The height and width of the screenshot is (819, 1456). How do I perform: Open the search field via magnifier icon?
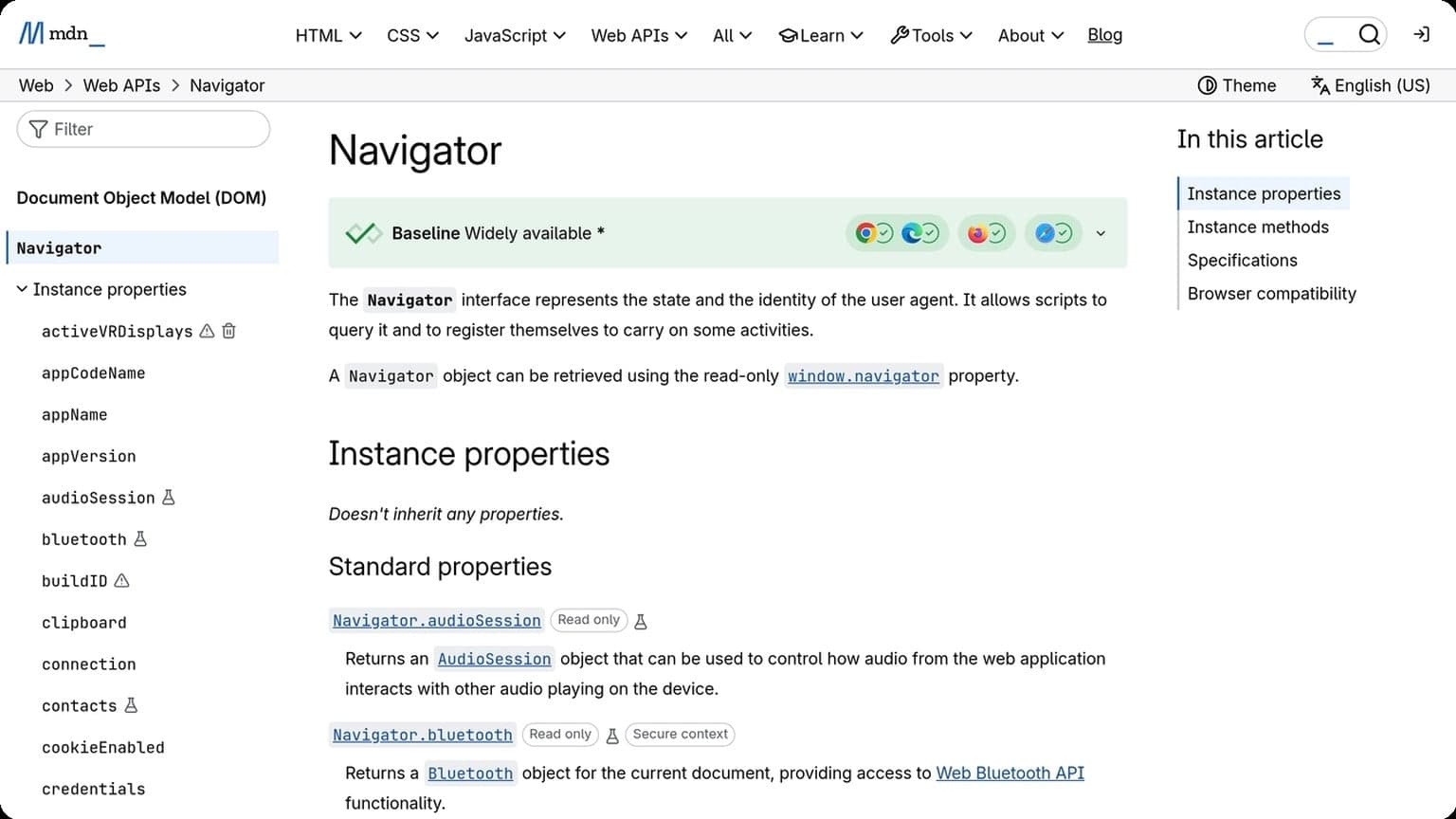click(1369, 33)
